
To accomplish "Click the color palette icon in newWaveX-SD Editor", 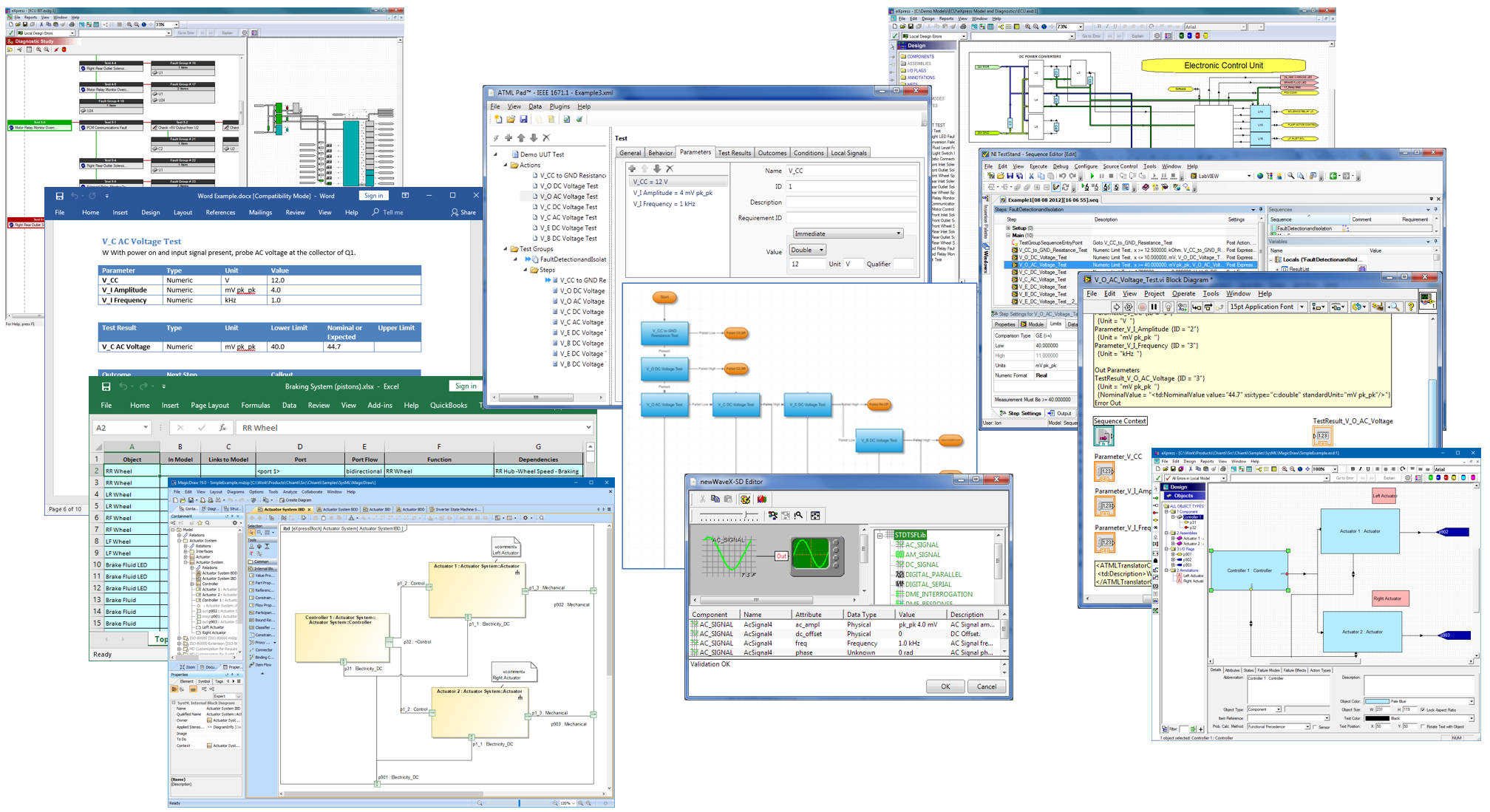I will point(745,499).
